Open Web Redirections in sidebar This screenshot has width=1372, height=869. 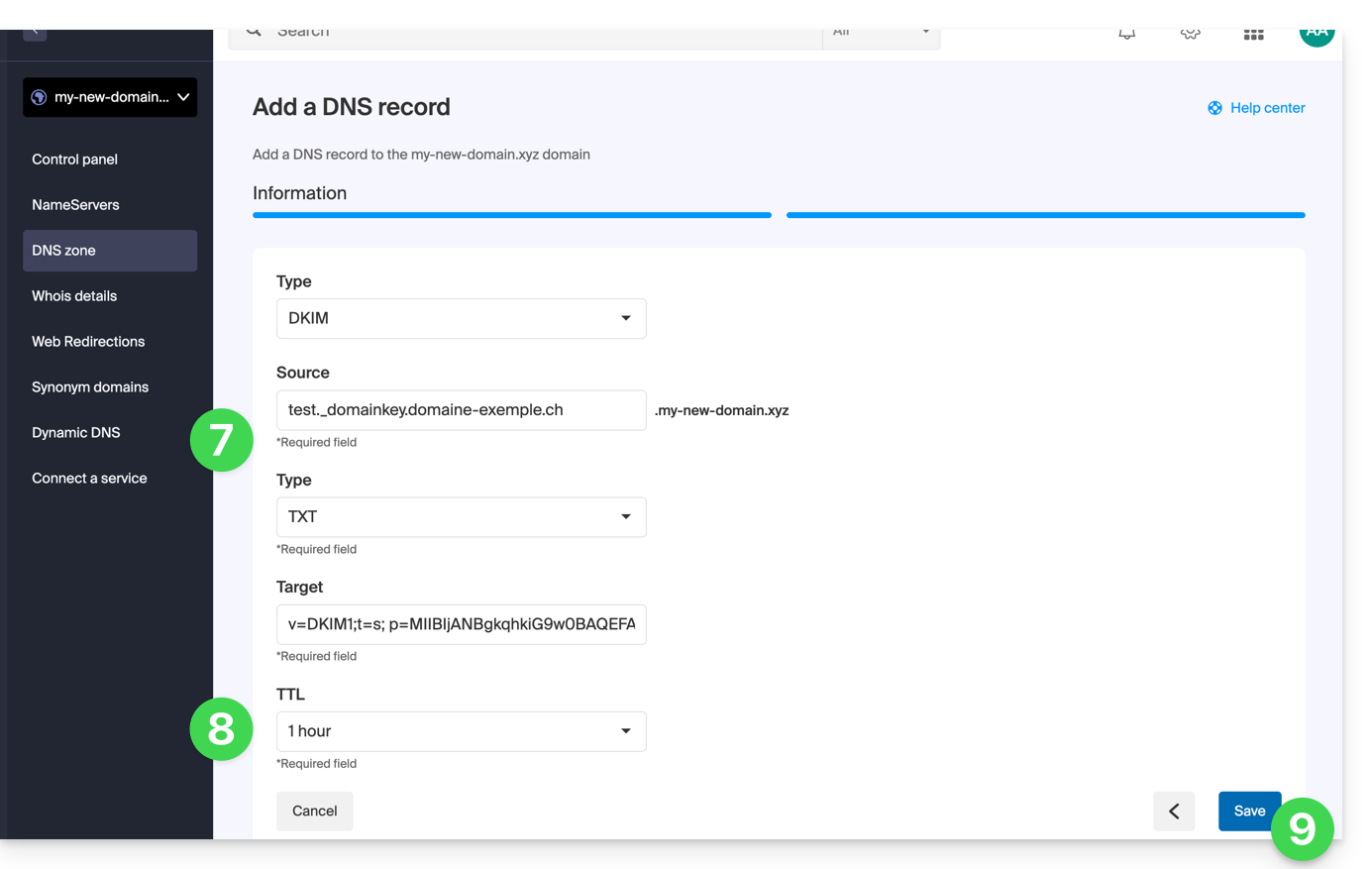click(88, 342)
